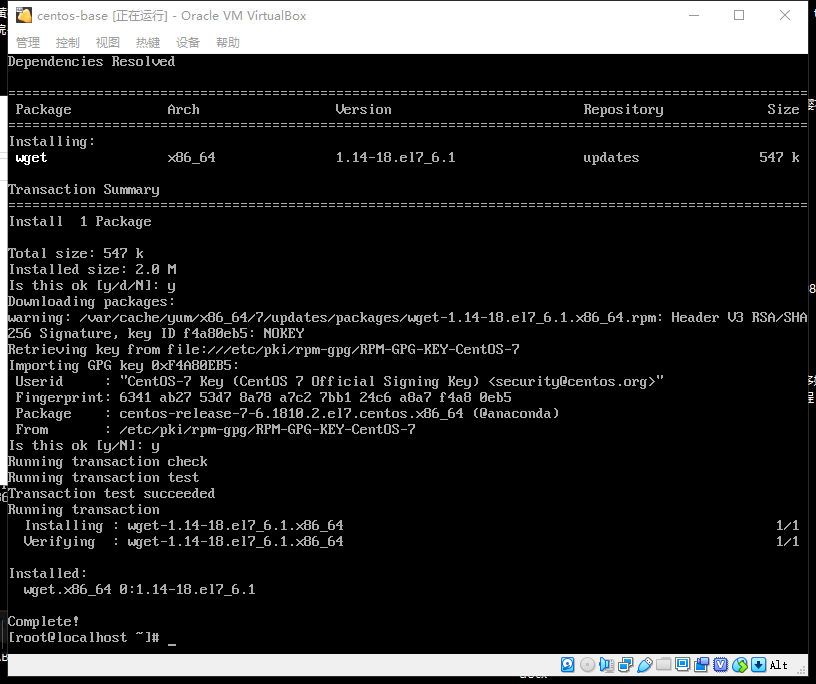Screen dimensions: 816x684
Task: Open the 控制 (Machine) menu
Action: pos(67,42)
